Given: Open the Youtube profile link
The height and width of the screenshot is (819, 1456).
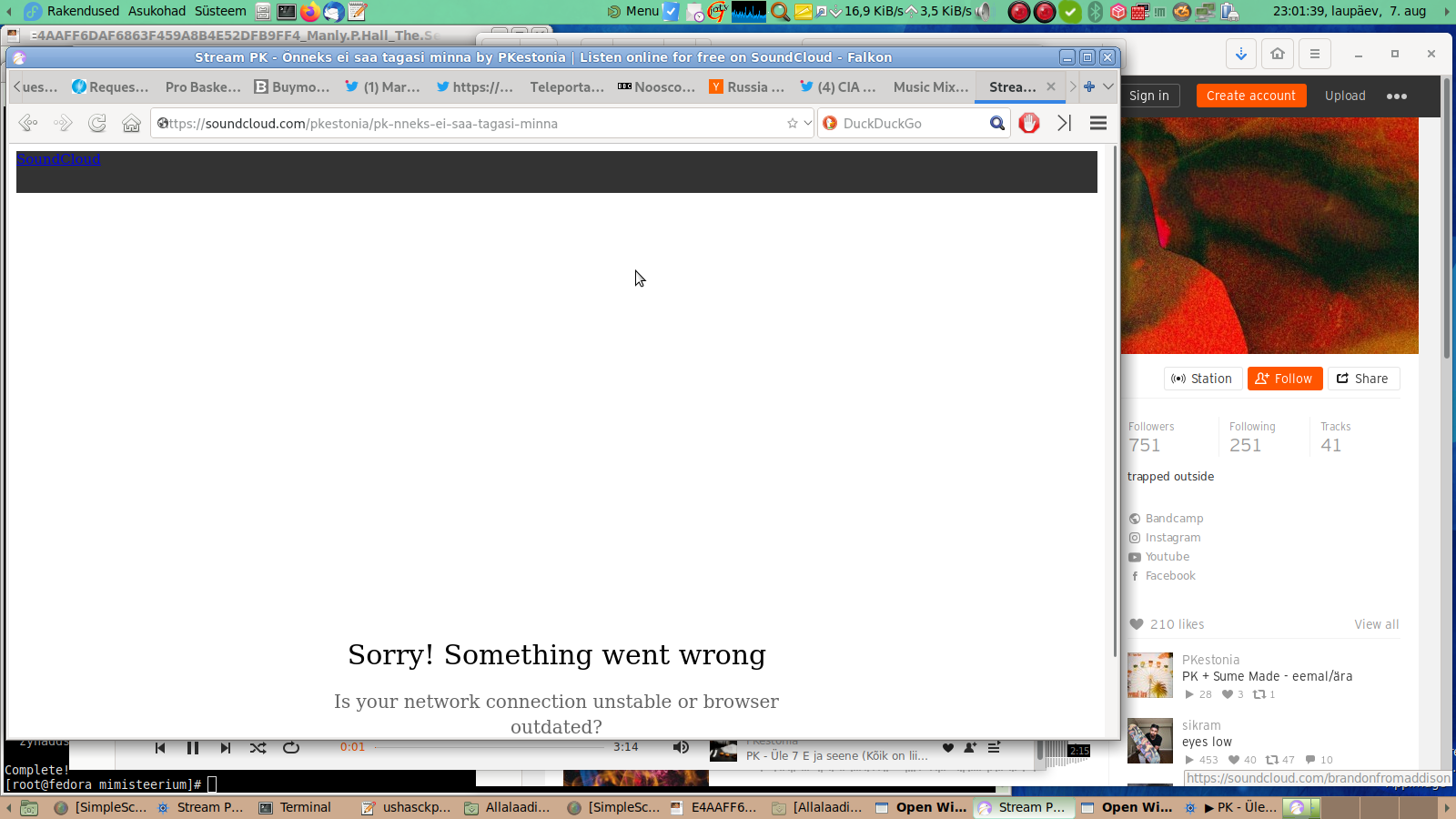Looking at the screenshot, I should [1167, 557].
